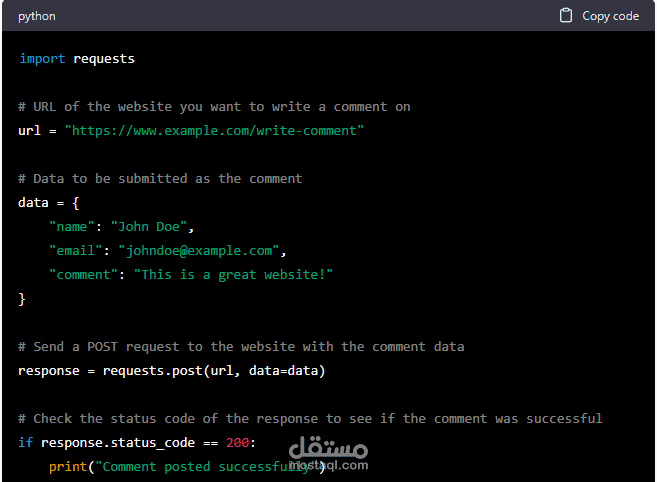Click the "email" dictionary key
The height and width of the screenshot is (482, 657).
pyautogui.click(x=76, y=251)
